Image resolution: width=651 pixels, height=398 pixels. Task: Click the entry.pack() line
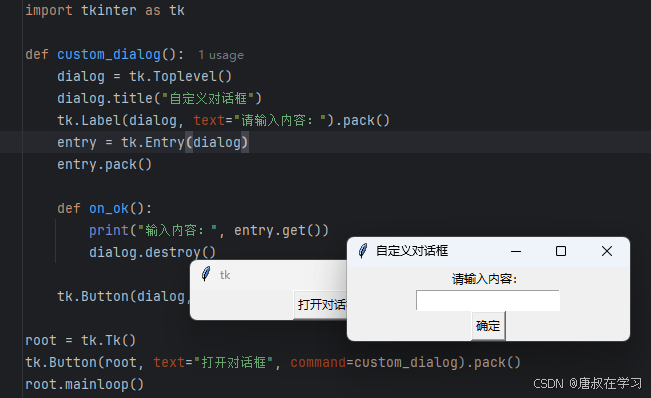coord(105,164)
